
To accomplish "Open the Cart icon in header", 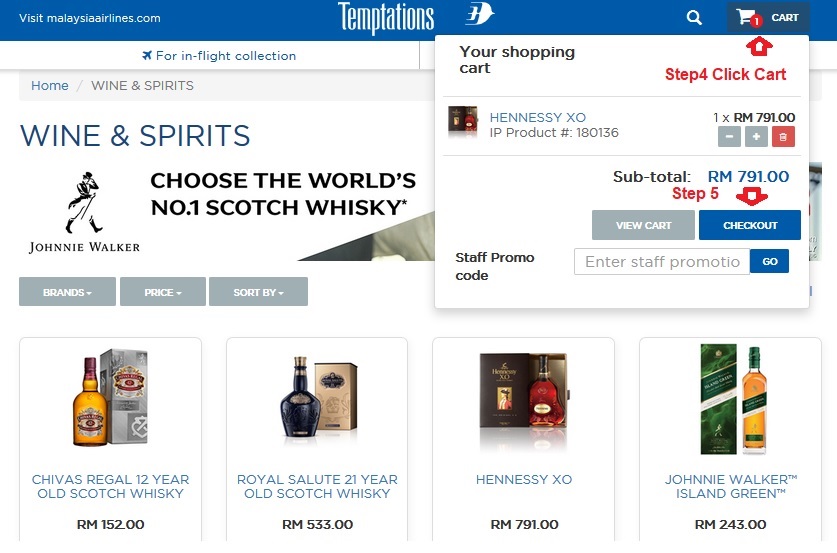I will coord(768,17).
